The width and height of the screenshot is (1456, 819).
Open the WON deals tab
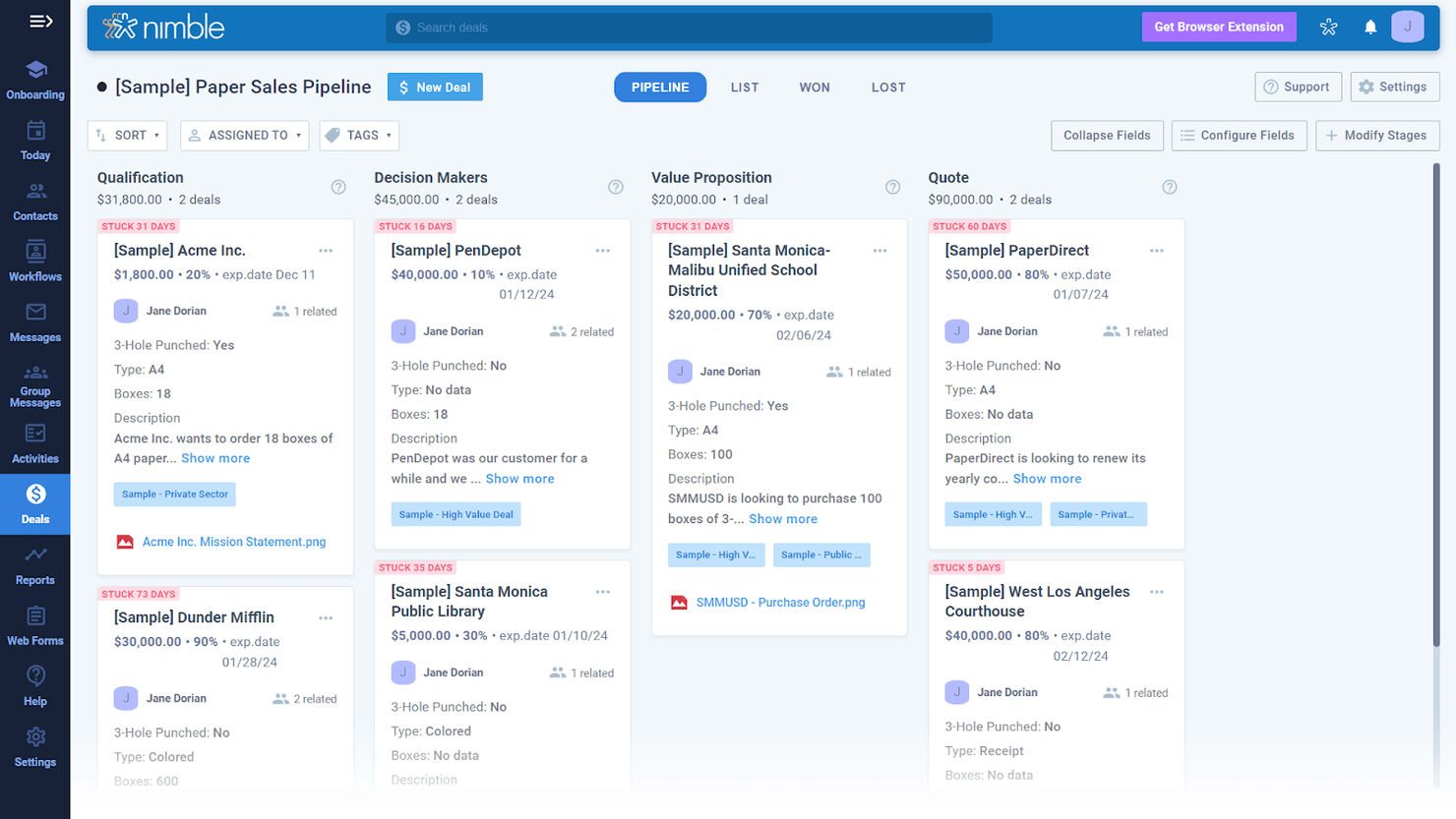(815, 87)
